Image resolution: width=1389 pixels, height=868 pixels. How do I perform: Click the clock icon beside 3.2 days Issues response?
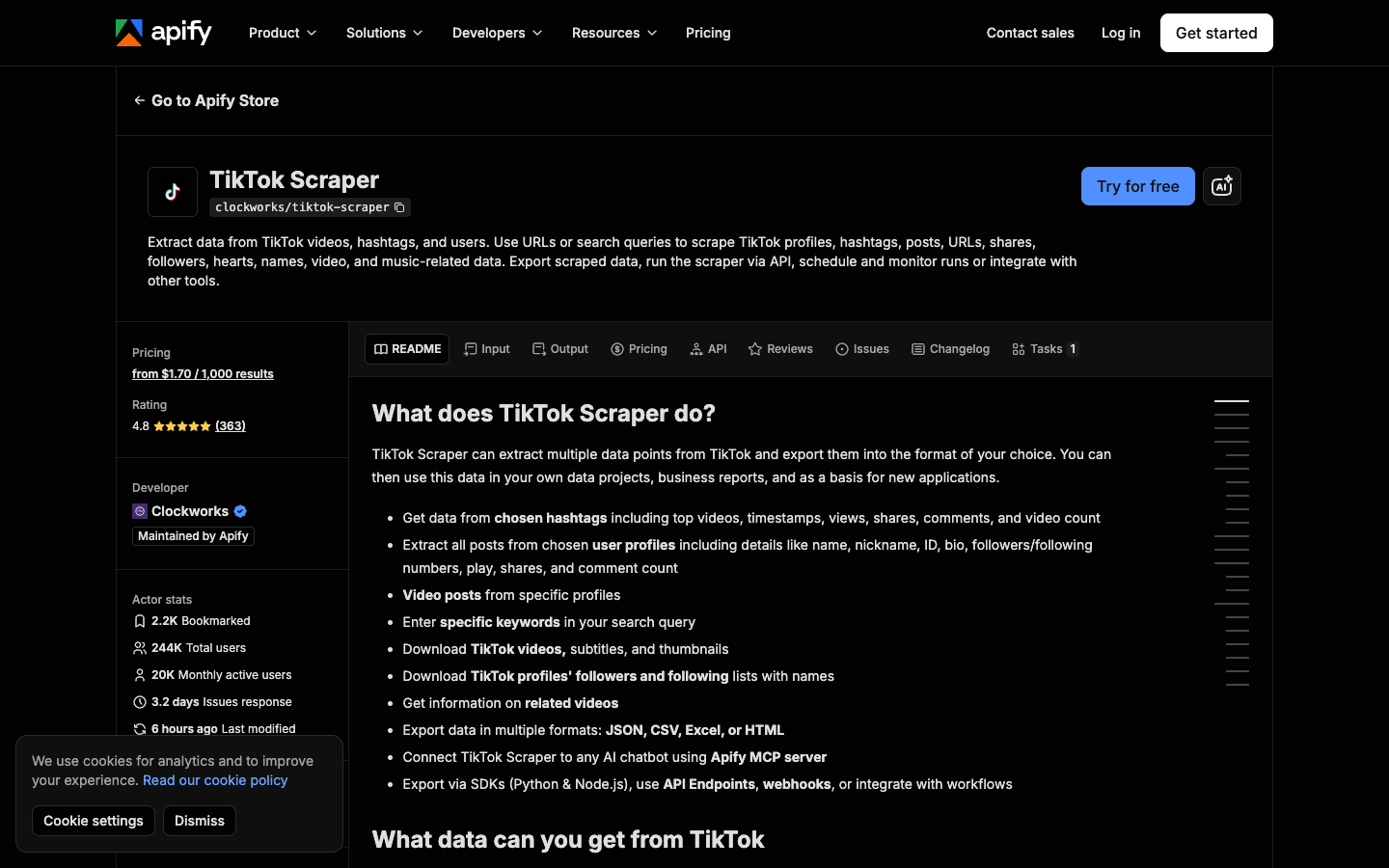click(140, 702)
